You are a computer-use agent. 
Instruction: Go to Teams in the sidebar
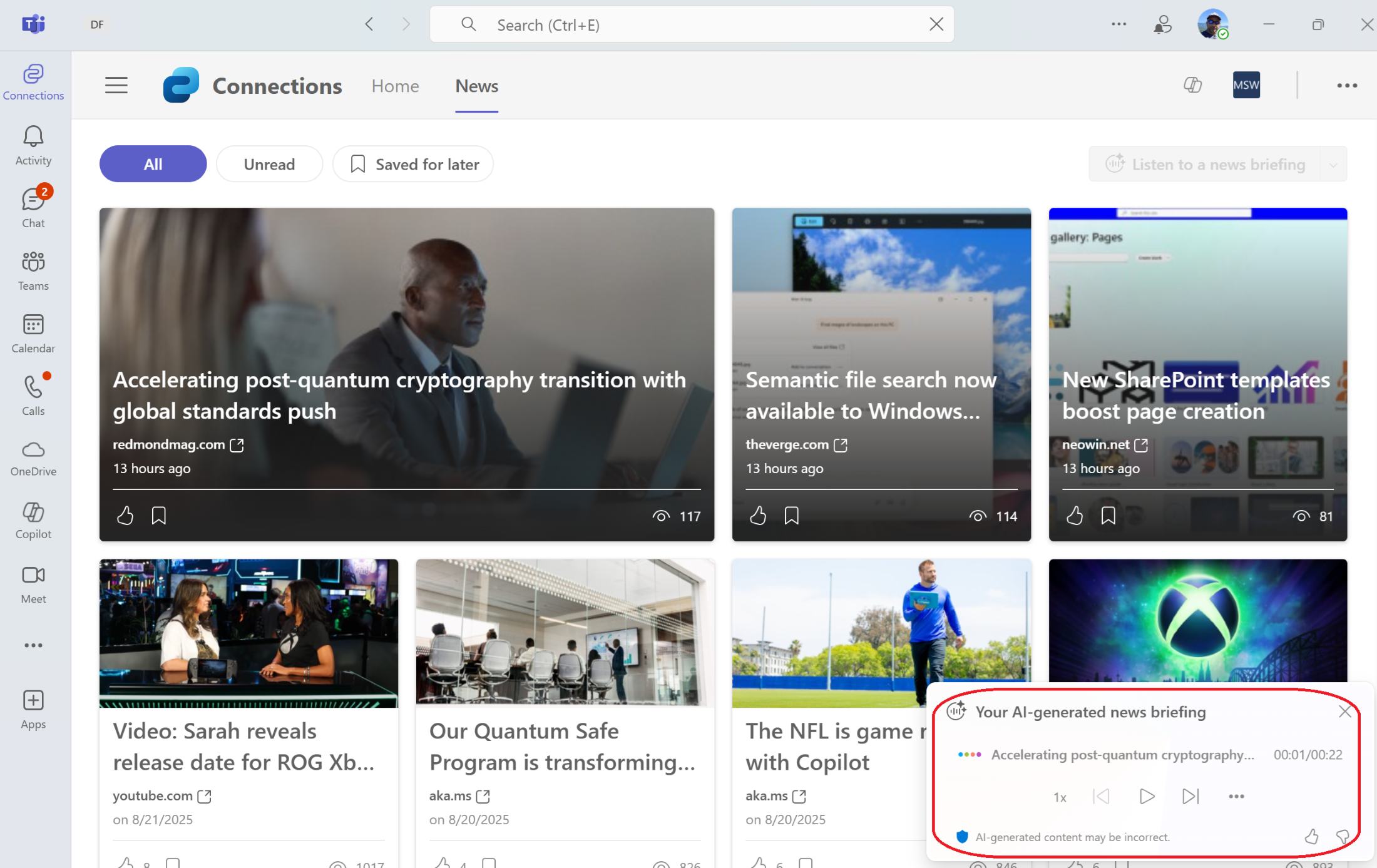click(x=34, y=271)
